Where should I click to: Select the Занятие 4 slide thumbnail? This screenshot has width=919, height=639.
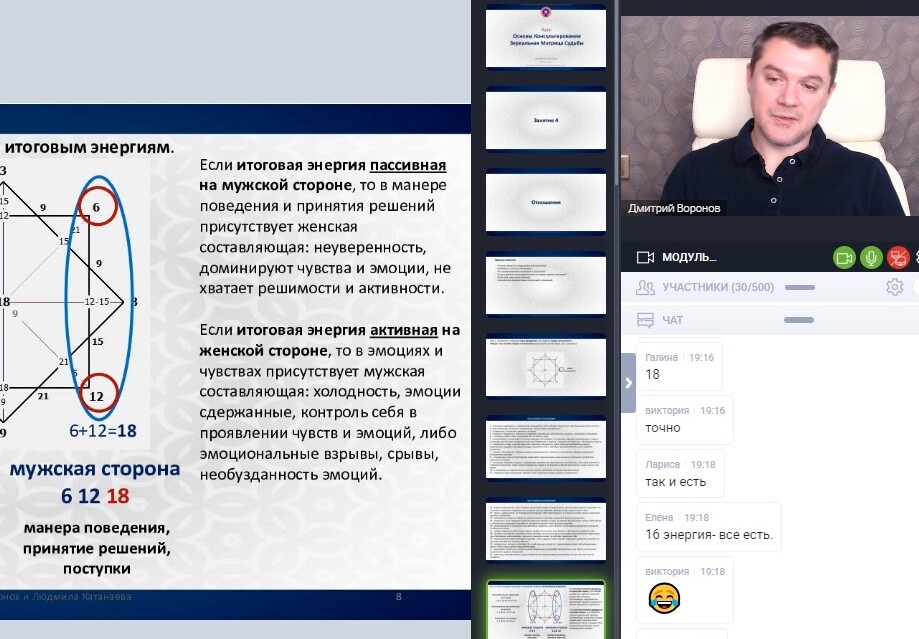point(546,120)
